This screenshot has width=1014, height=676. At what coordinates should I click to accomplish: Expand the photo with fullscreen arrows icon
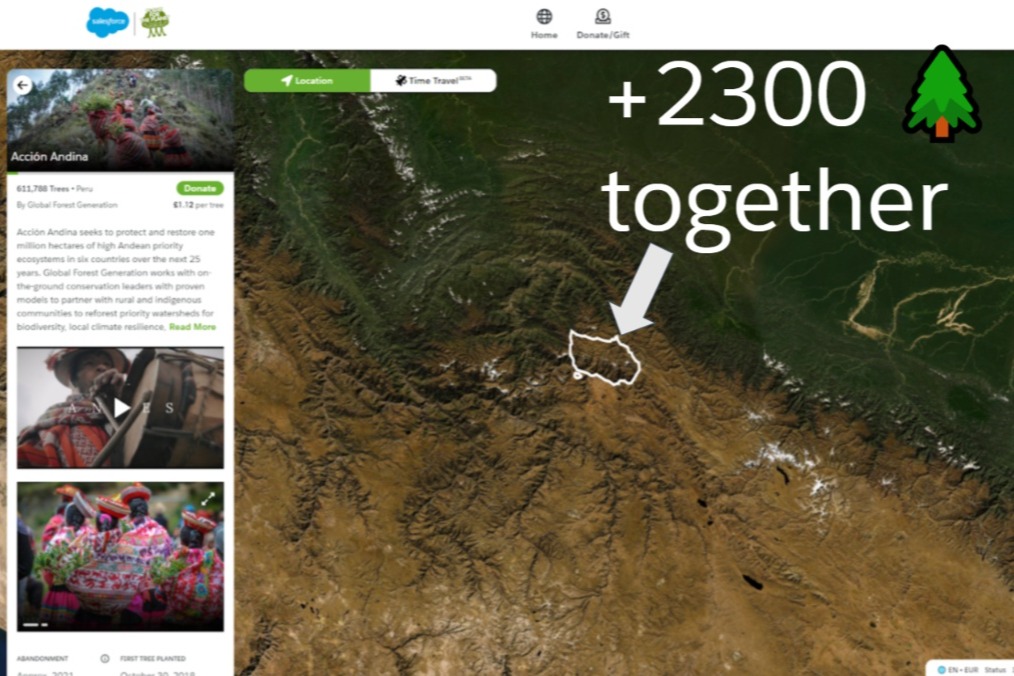208,498
